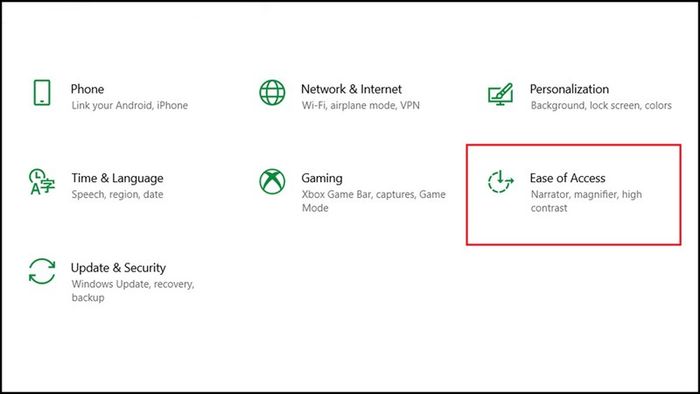Screen dimensions: 700x394
Task: Open the Gaming settings title
Action: [322, 178]
